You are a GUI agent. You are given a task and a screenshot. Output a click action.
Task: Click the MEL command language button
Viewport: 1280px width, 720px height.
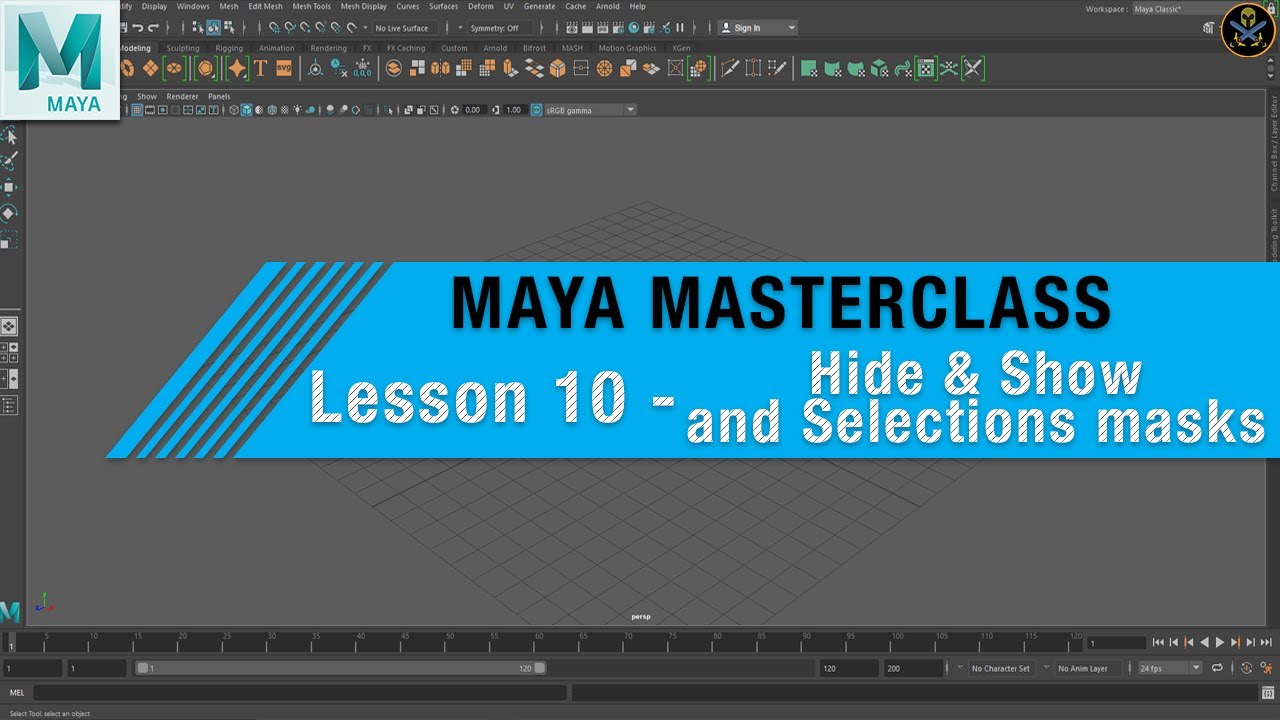point(17,692)
